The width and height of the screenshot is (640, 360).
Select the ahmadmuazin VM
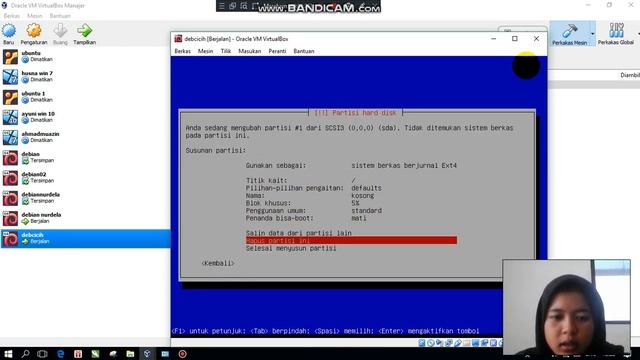[x=85, y=137]
